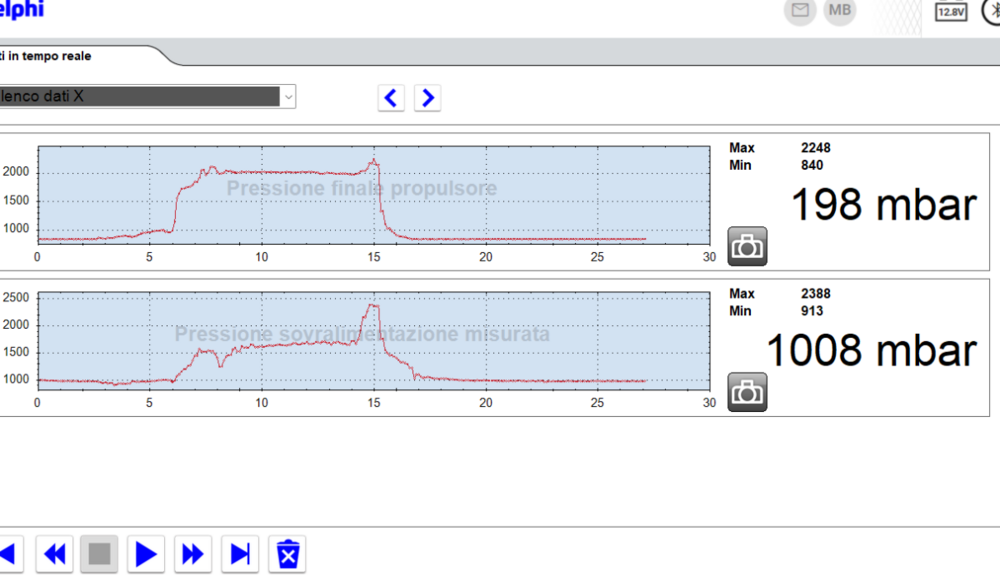Navigate to next page with right arrow

click(427, 97)
